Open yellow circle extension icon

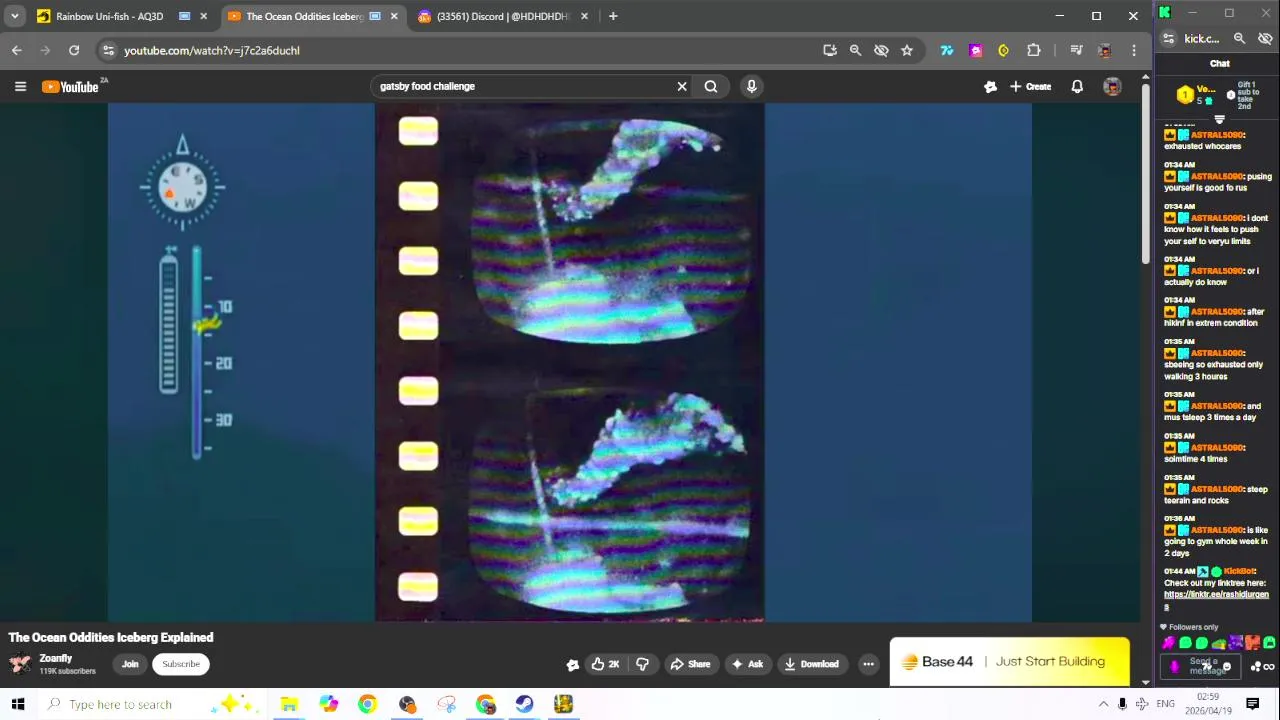1004,50
